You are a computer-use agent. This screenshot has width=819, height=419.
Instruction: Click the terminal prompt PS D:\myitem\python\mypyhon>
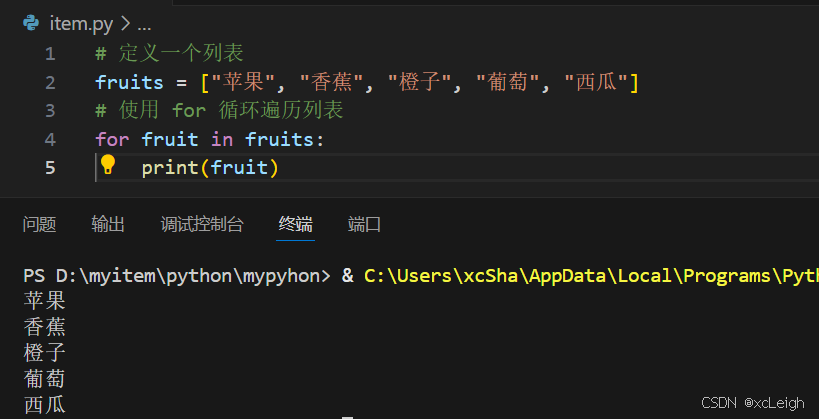177,276
